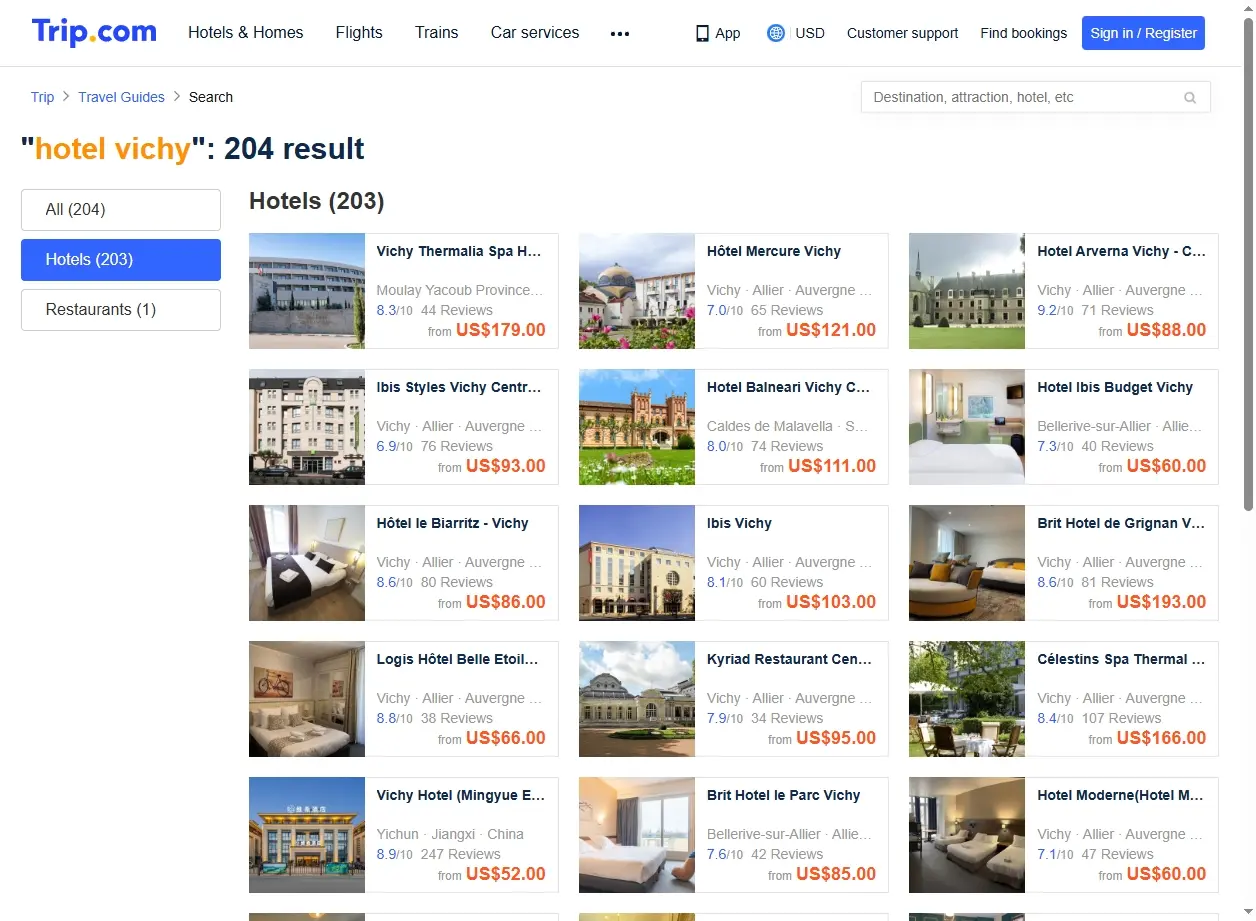Viewport: 1256px width, 921px height.
Task: Go to Trip breadcrumb link
Action: [x=42, y=97]
